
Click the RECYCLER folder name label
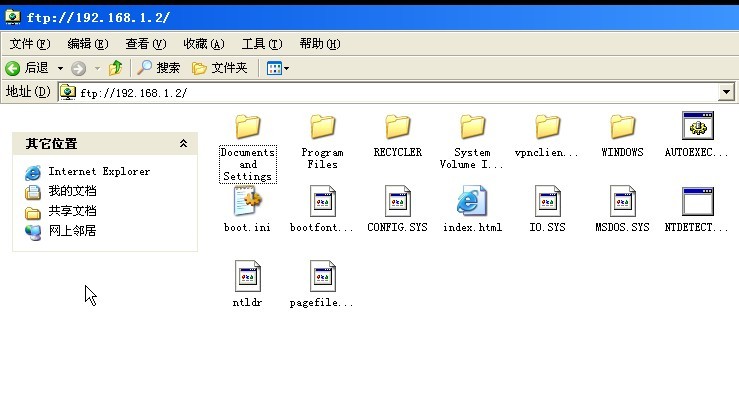tap(398, 152)
